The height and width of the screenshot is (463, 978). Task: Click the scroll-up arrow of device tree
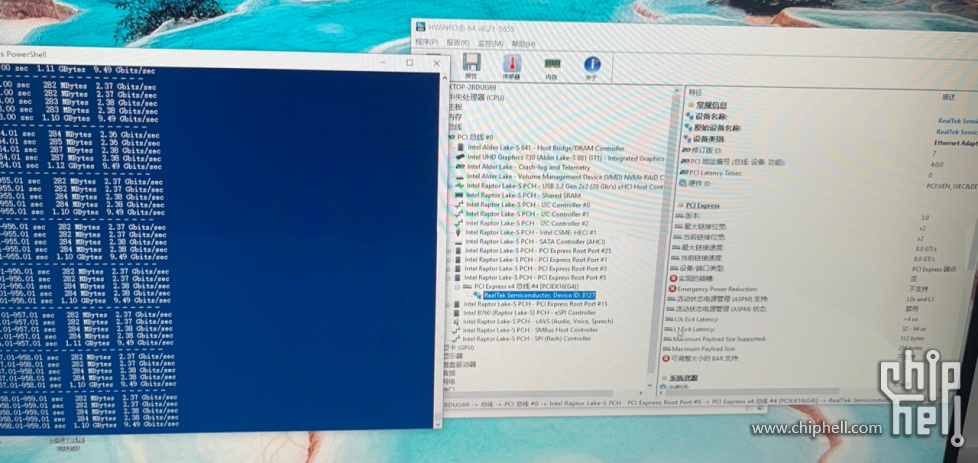[675, 92]
